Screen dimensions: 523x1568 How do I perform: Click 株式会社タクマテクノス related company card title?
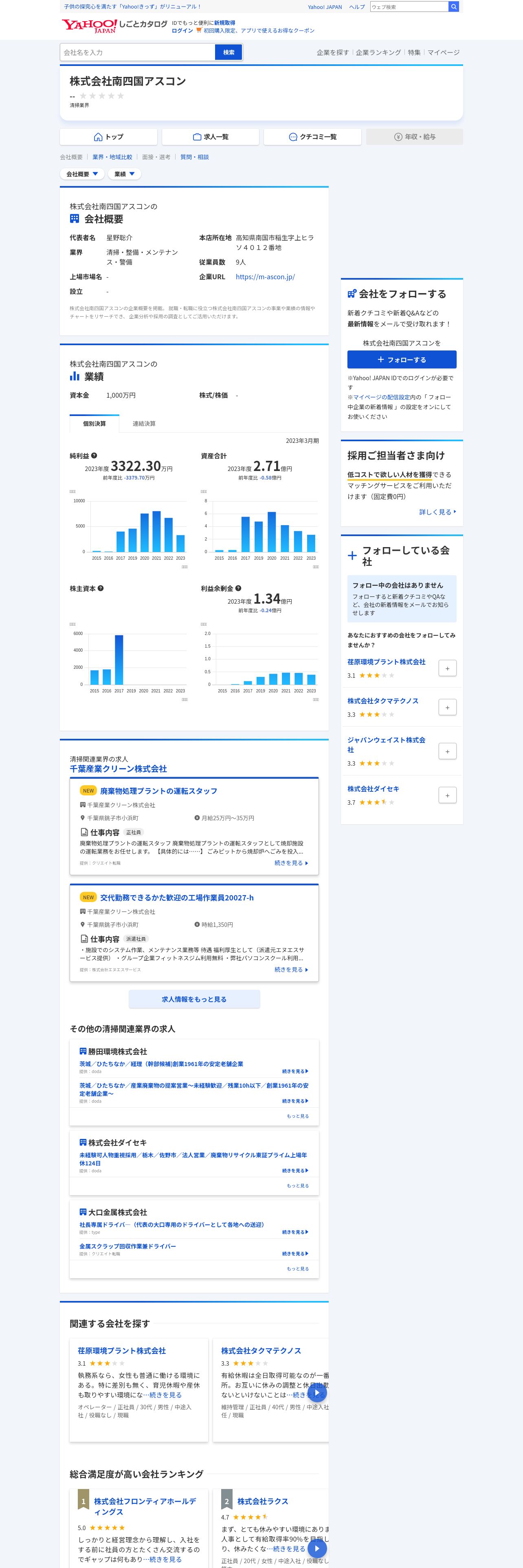coord(261,1350)
